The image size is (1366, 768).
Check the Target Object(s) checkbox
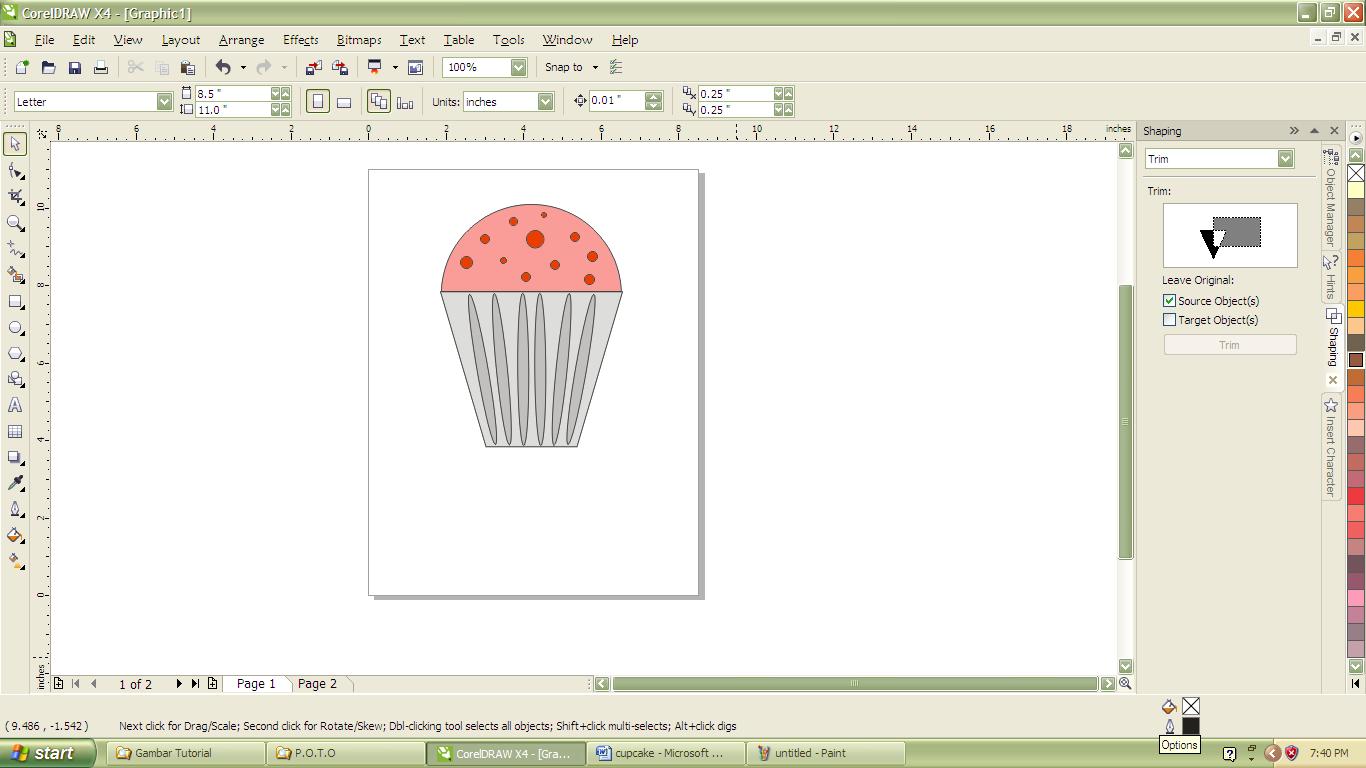(1168, 319)
